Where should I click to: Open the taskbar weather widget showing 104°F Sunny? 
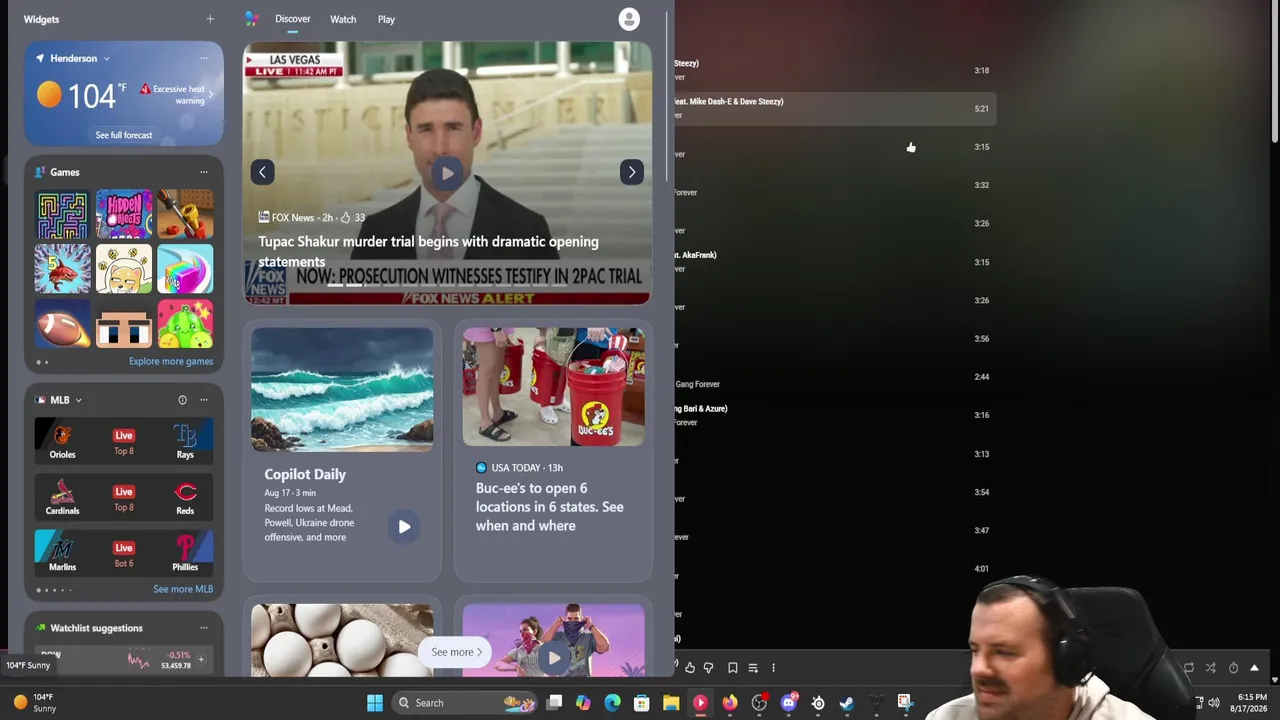coord(35,703)
